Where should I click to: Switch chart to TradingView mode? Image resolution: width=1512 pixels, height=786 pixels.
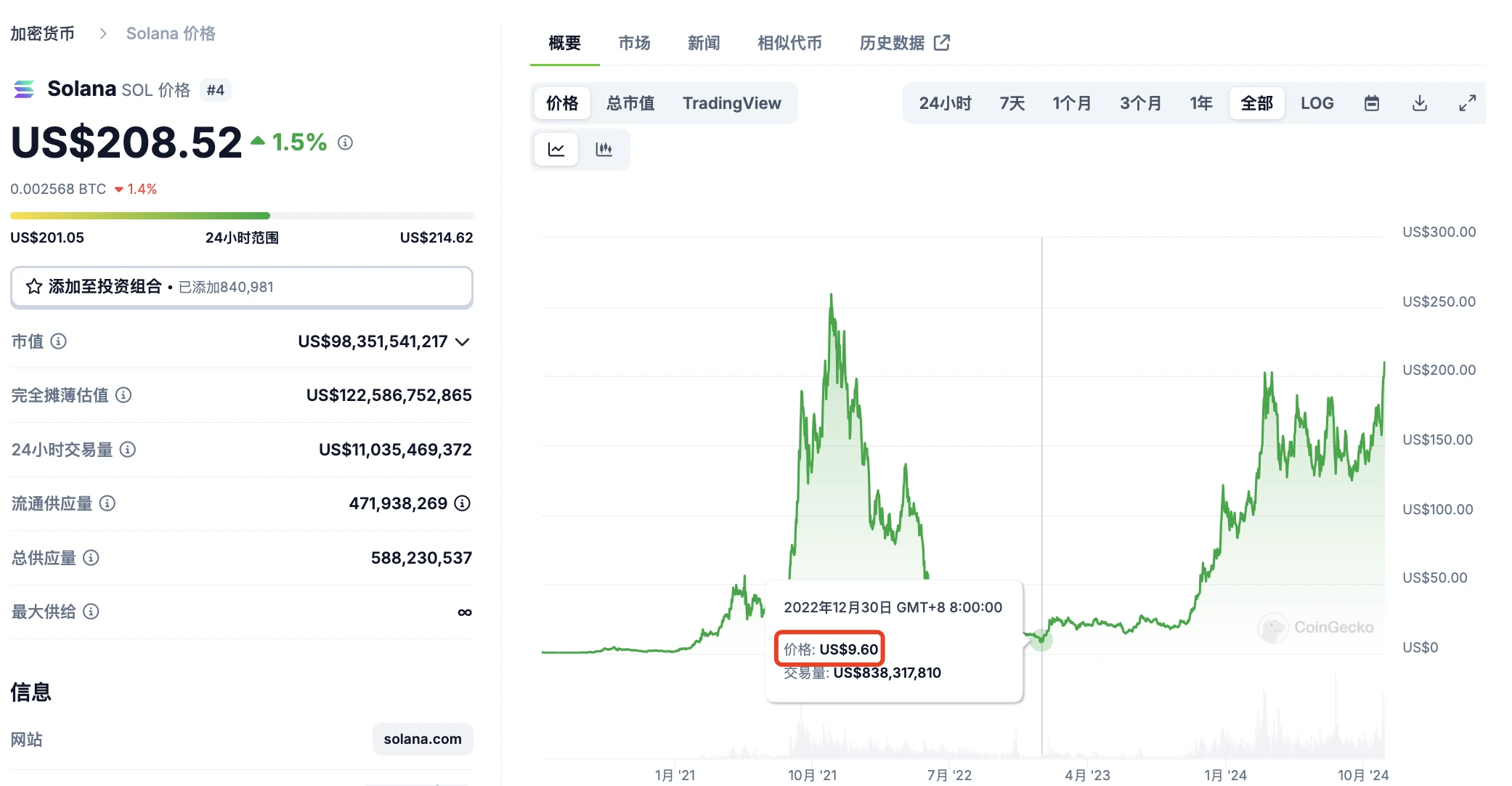pos(731,103)
